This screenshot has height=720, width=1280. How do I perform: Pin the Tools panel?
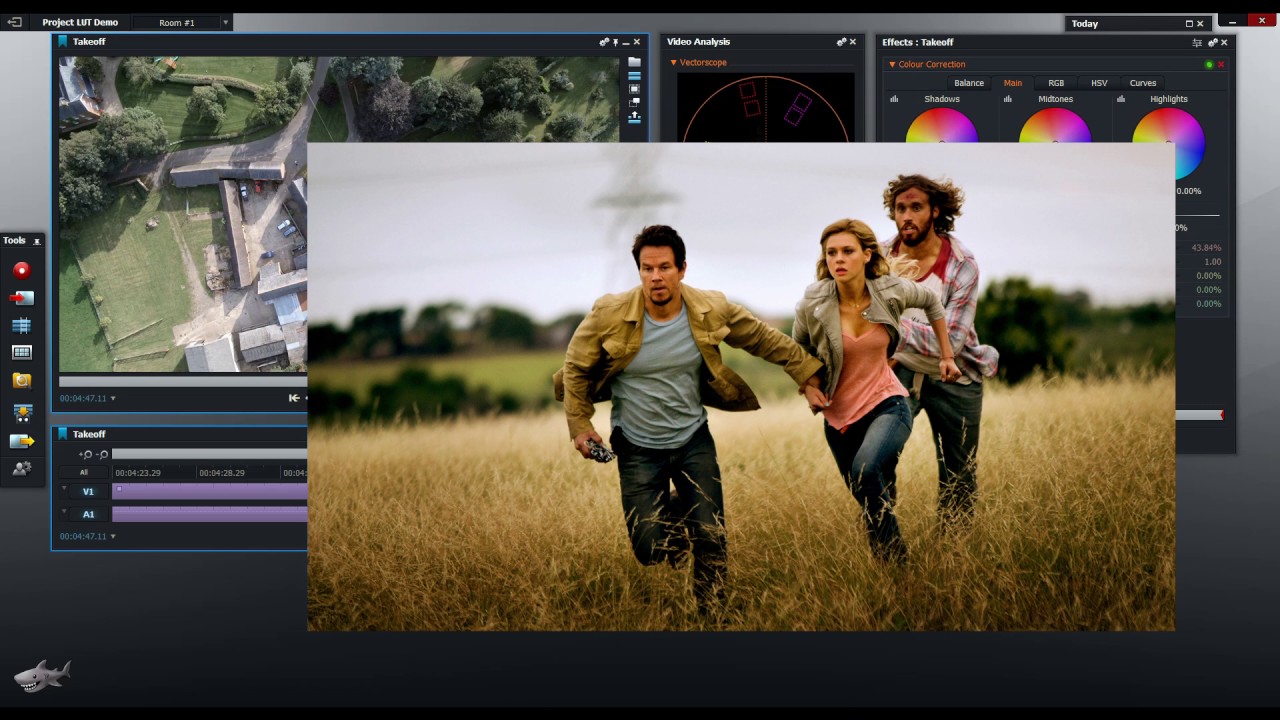tap(37, 241)
